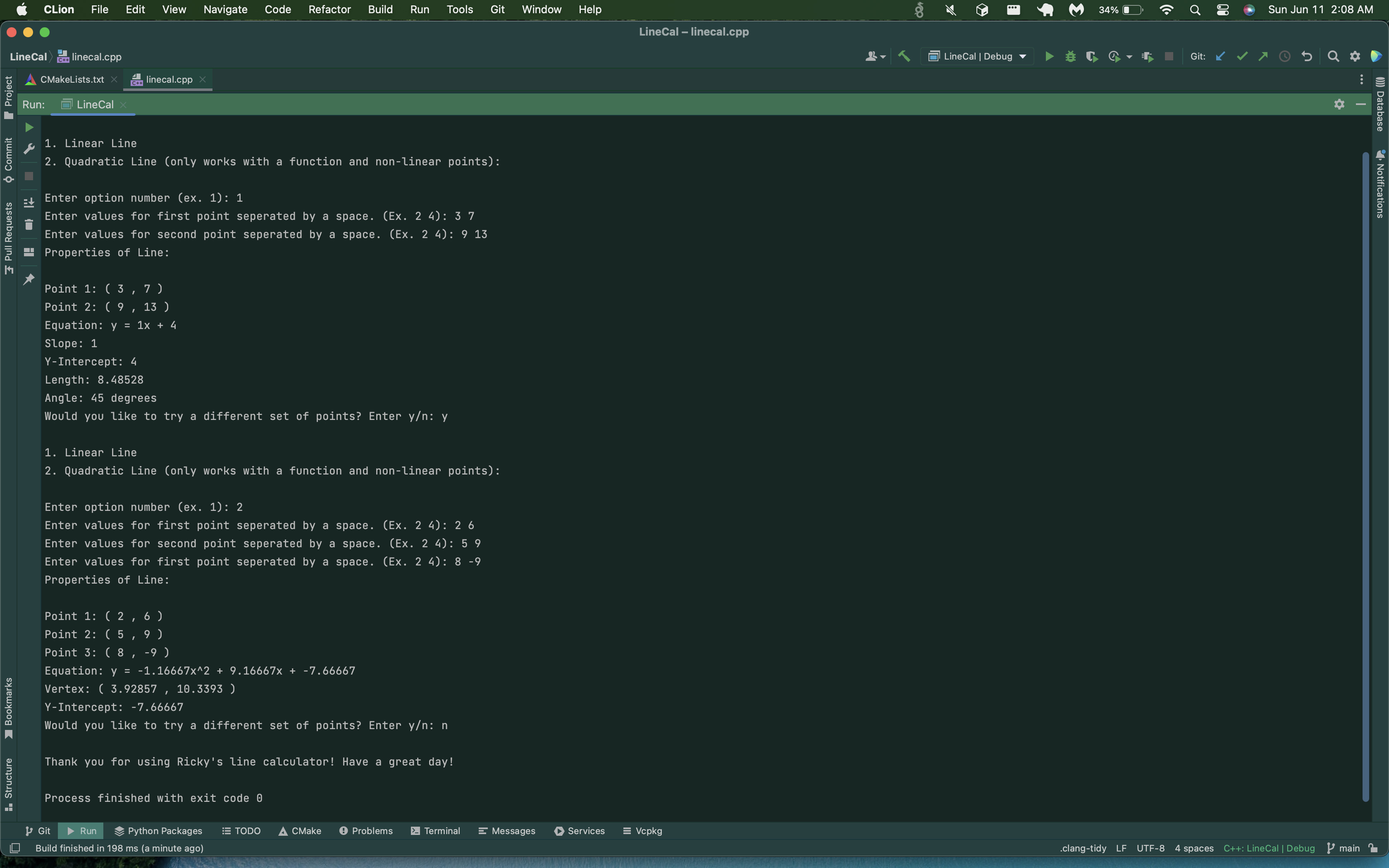This screenshot has width=1389, height=868.
Task: Clear console output with trash icon
Action: click(29, 224)
